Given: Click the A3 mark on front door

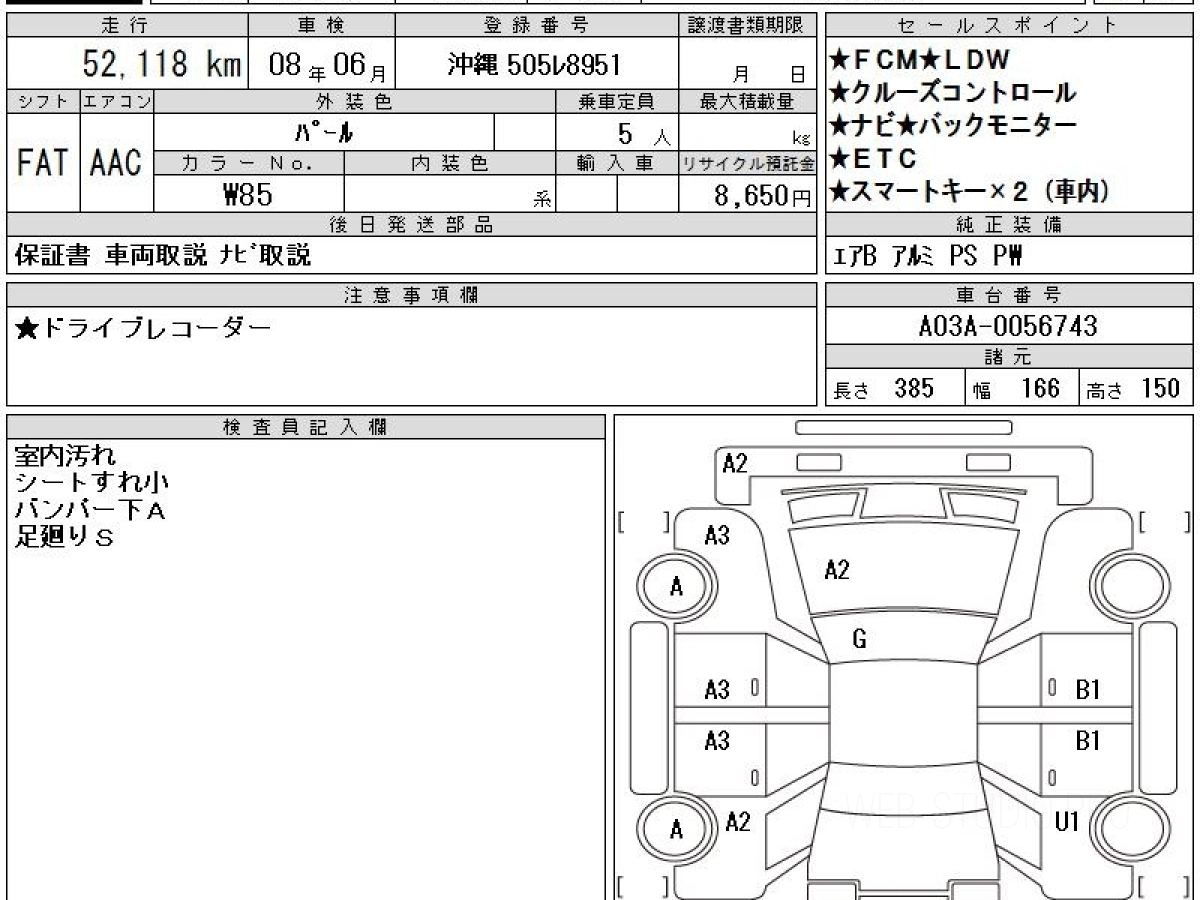Looking at the screenshot, I should pyautogui.click(x=717, y=689).
